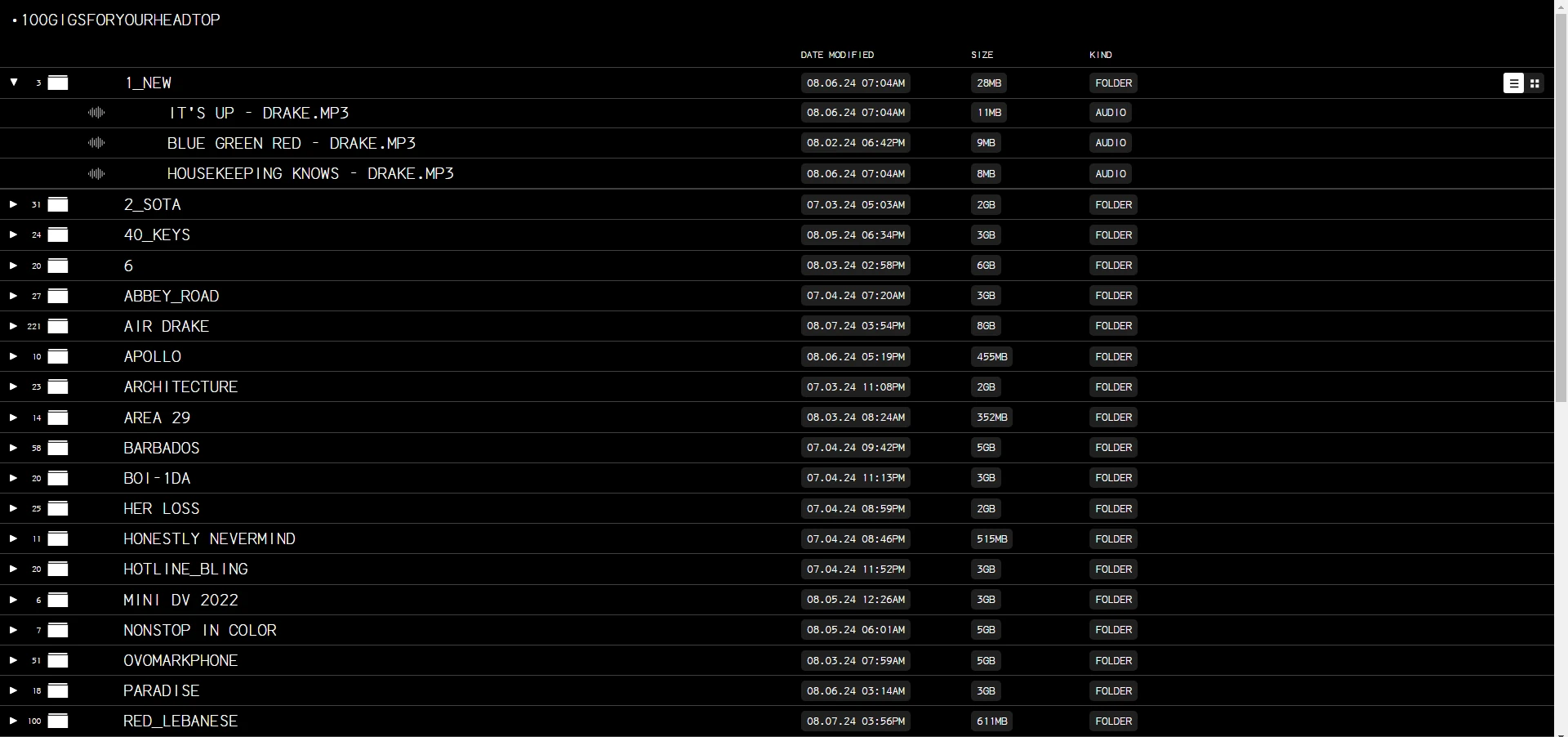1568x737 pixels.
Task: Play BLUE GREEN RED - DRAKE.MP3
Action: [x=292, y=143]
